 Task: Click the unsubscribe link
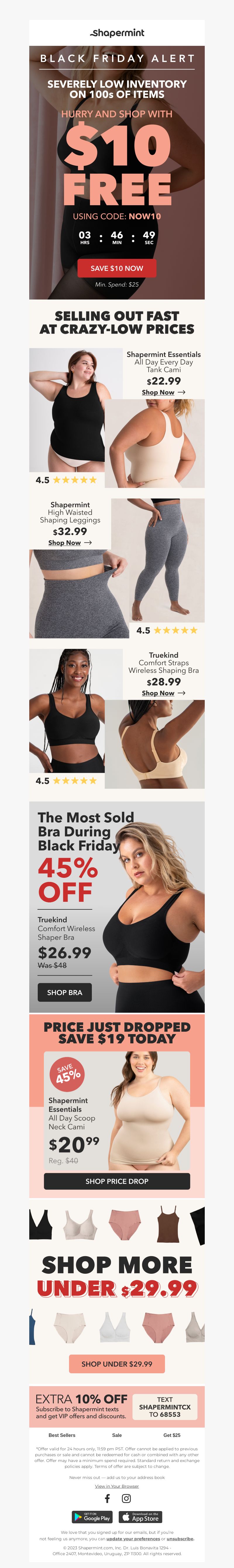[x=180, y=1538]
